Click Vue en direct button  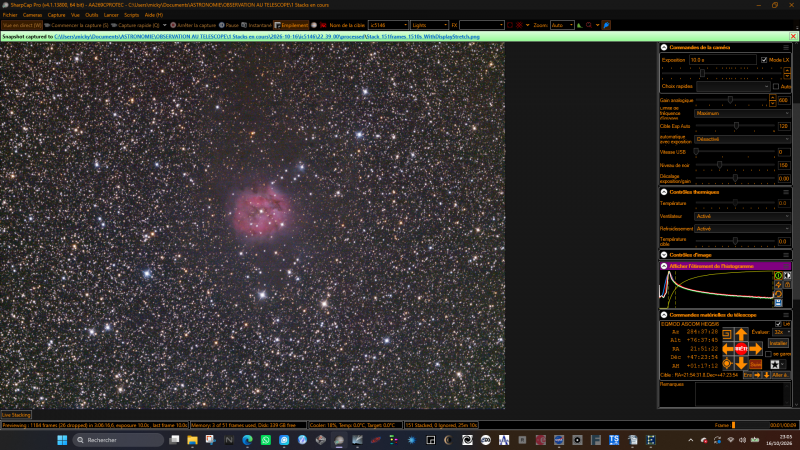[21, 25]
